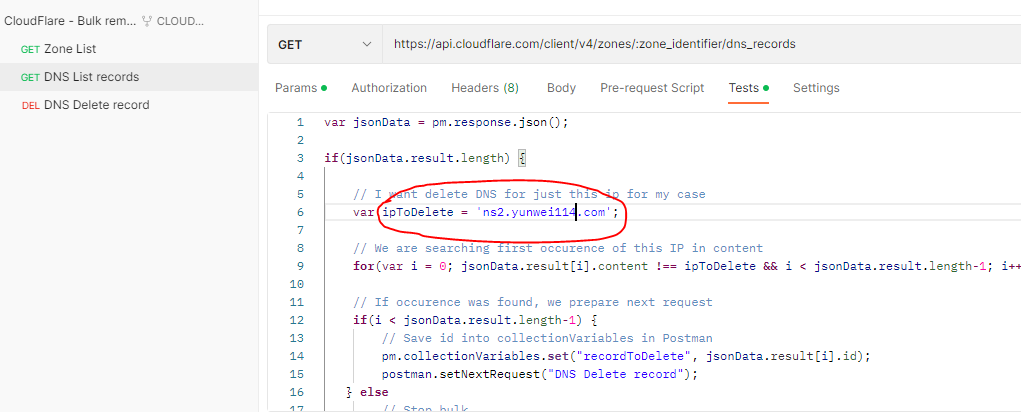Click the comment 'We are searching first occurence'

(558, 248)
